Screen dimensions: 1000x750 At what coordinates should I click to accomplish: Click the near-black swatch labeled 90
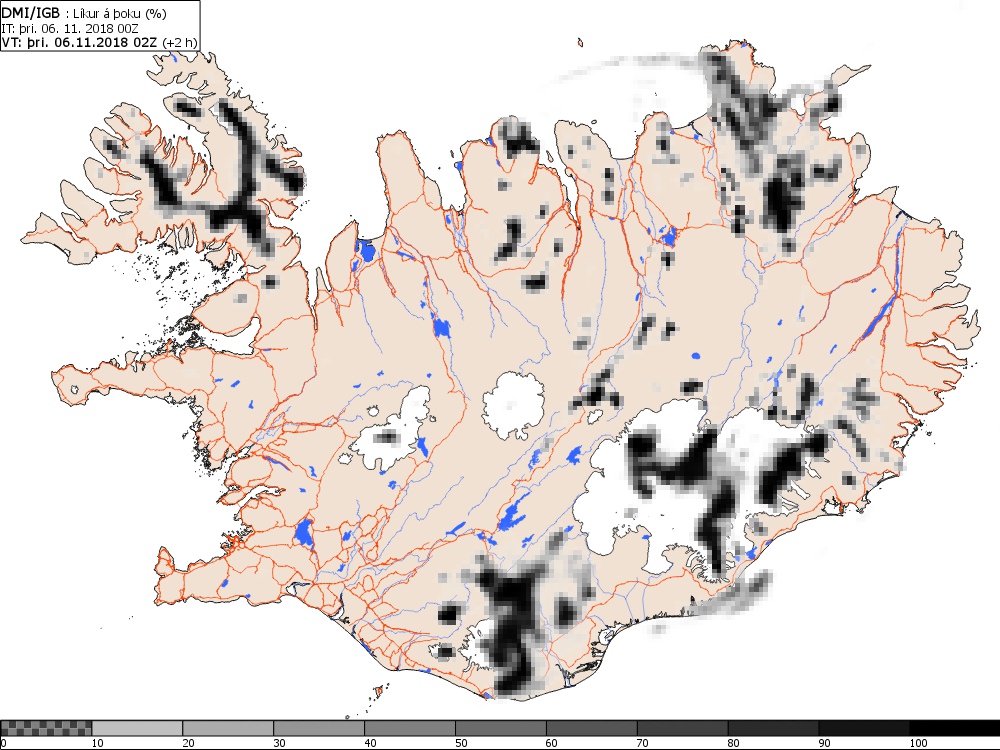(864, 728)
